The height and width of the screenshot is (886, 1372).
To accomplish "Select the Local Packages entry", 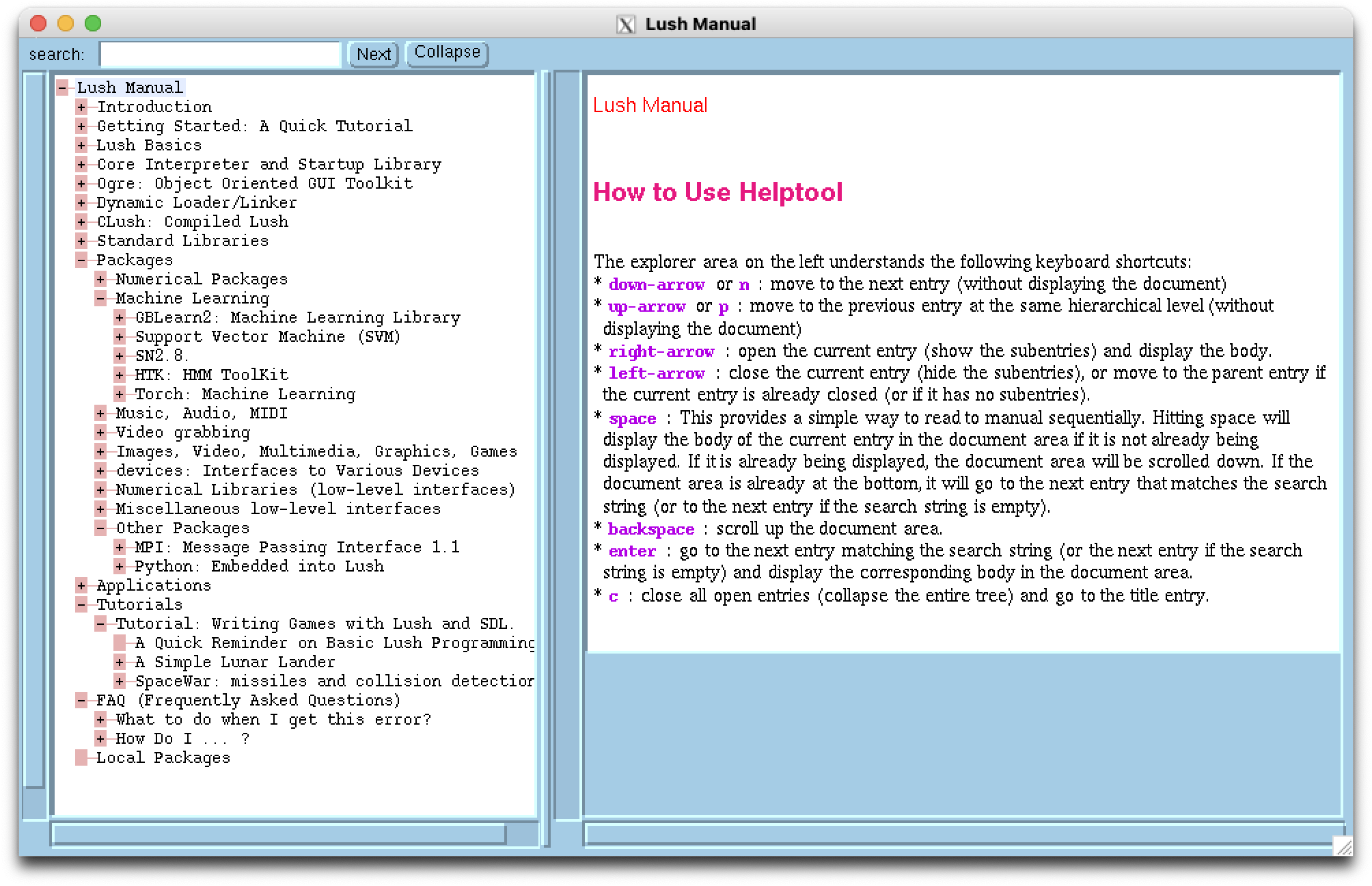I will (x=163, y=757).
